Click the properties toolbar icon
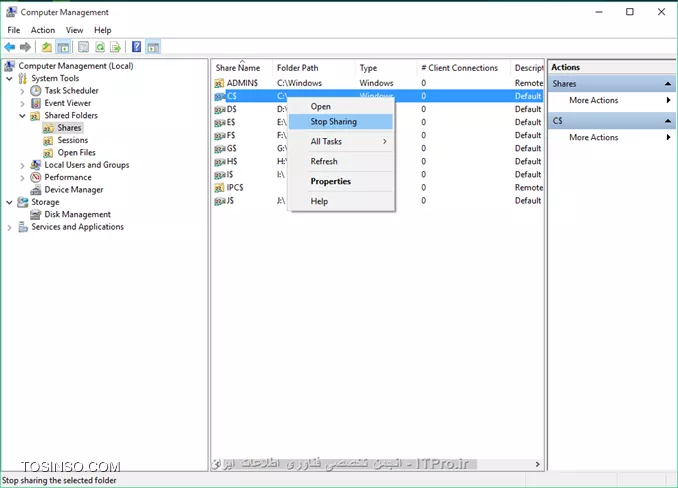The width and height of the screenshot is (678, 488). point(83,47)
